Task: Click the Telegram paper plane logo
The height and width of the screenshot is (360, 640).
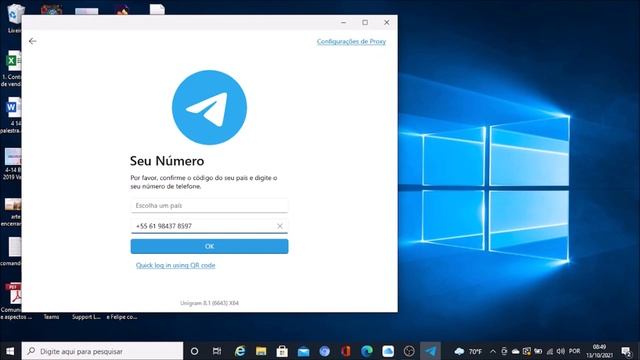Action: tap(209, 107)
